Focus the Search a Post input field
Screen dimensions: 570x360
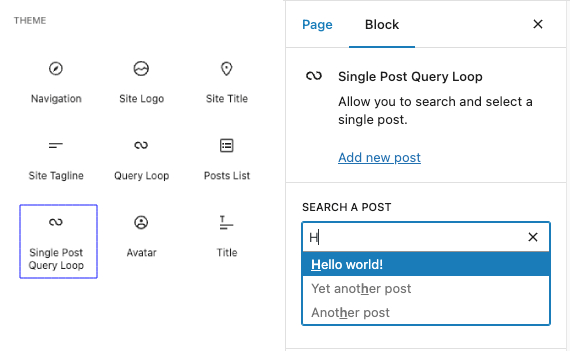click(x=413, y=237)
